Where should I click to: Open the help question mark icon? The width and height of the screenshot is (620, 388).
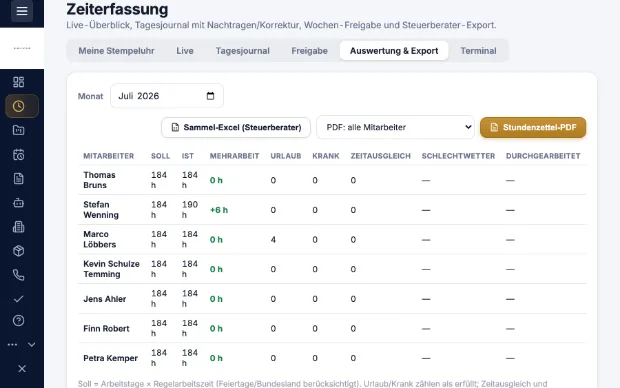point(19,320)
